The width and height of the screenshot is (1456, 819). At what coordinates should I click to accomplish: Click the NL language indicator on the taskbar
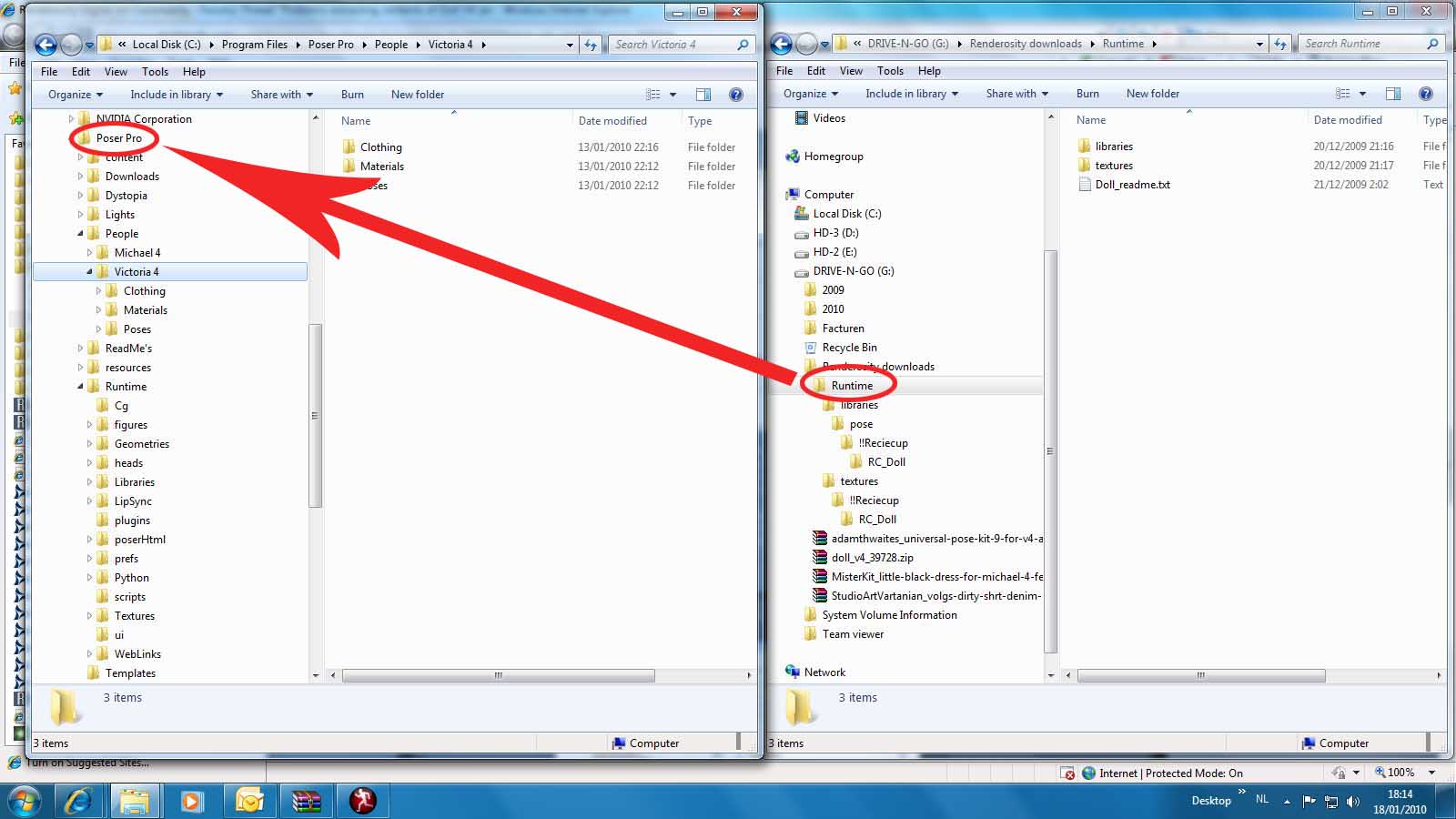[x=1262, y=799]
